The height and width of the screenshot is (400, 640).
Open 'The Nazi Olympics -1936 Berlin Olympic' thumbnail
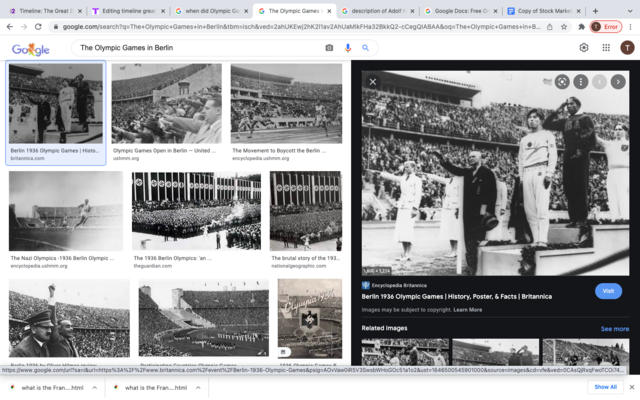pos(66,211)
